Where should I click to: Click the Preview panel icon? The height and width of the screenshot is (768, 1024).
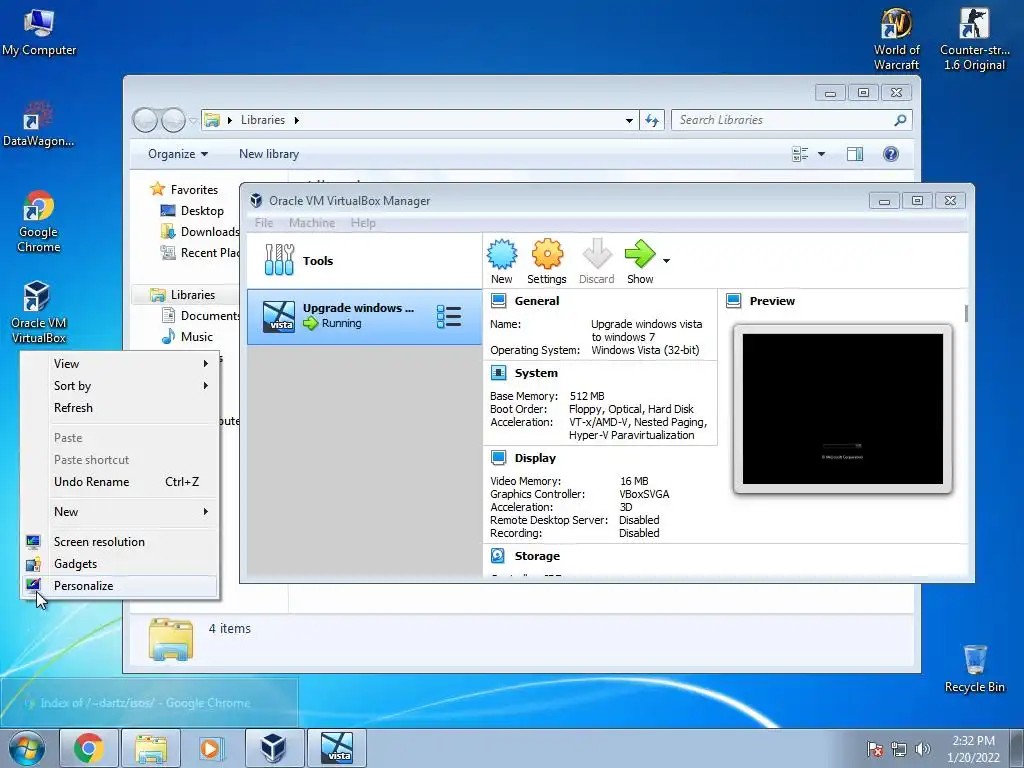[x=733, y=300]
